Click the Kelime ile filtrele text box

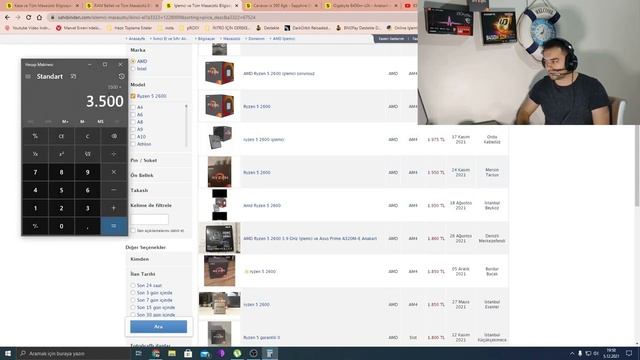tap(149, 219)
